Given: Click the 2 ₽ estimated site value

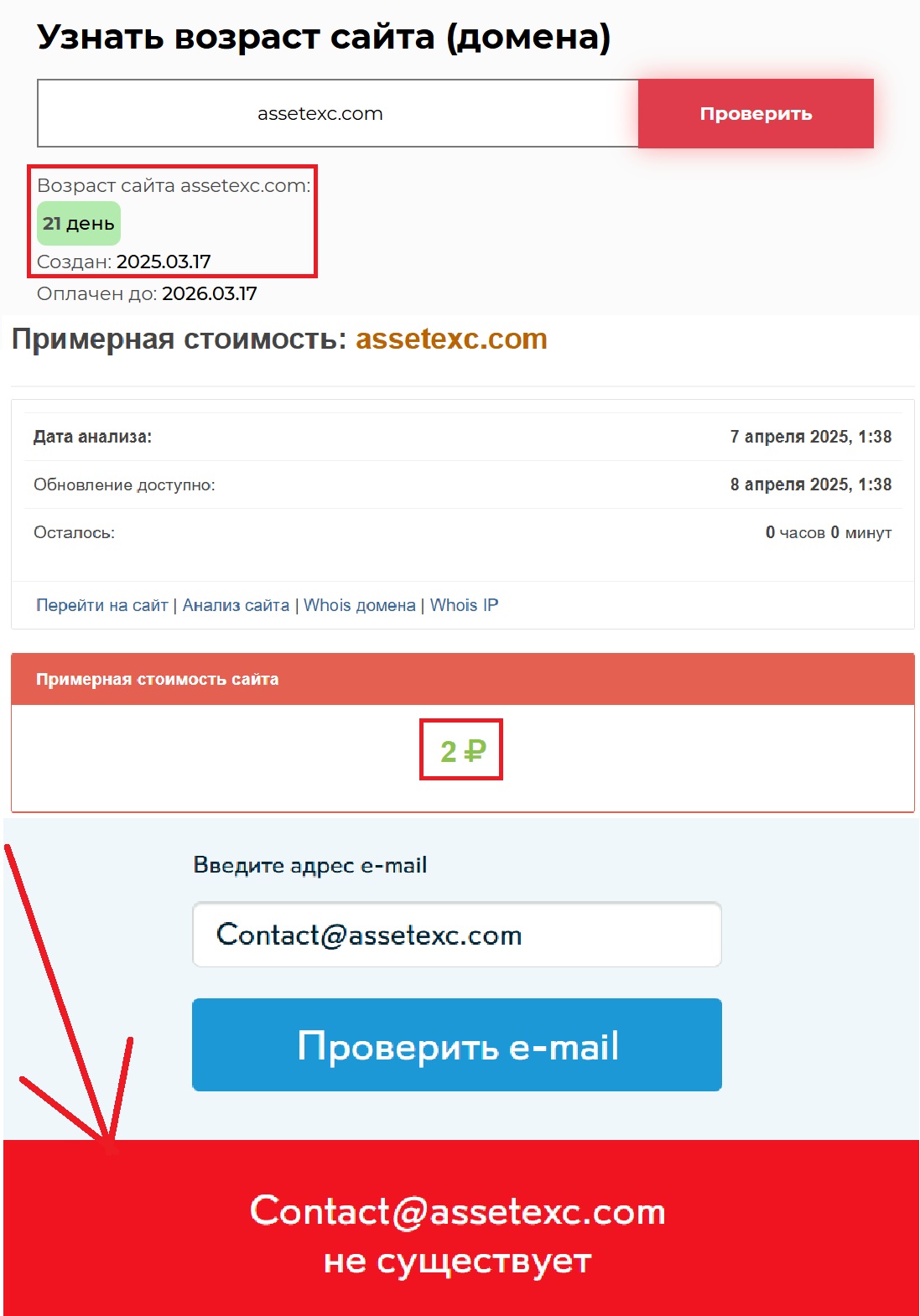Looking at the screenshot, I should (x=462, y=750).
